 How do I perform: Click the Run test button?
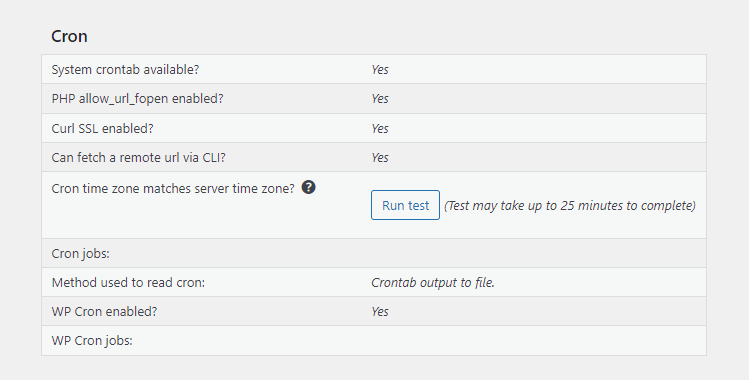405,205
